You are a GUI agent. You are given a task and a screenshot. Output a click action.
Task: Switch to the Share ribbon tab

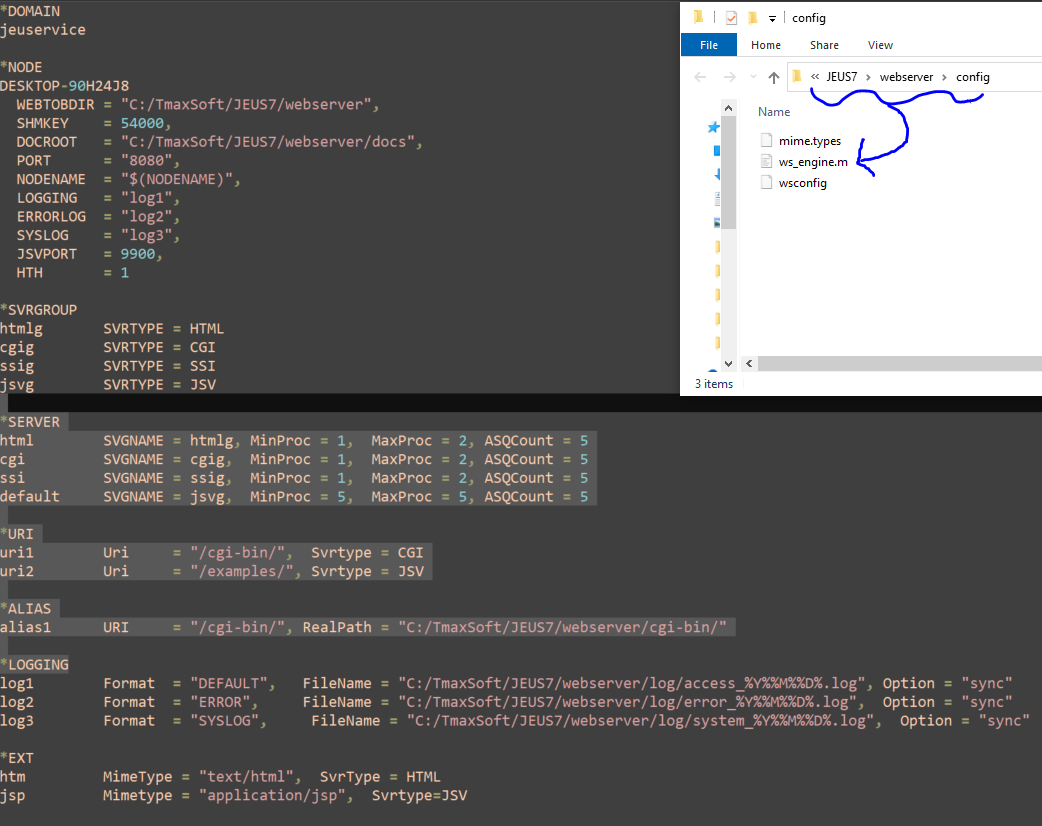824,45
